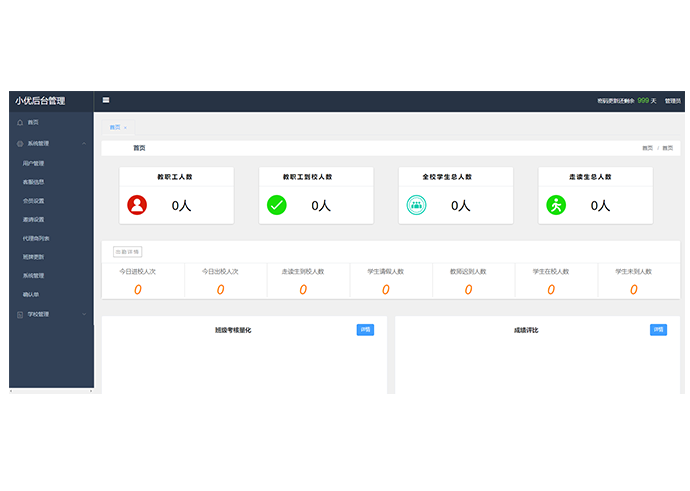Open 班牌更新 in the sidebar submenu
The width and height of the screenshot is (690, 491).
pyautogui.click(x=51, y=257)
